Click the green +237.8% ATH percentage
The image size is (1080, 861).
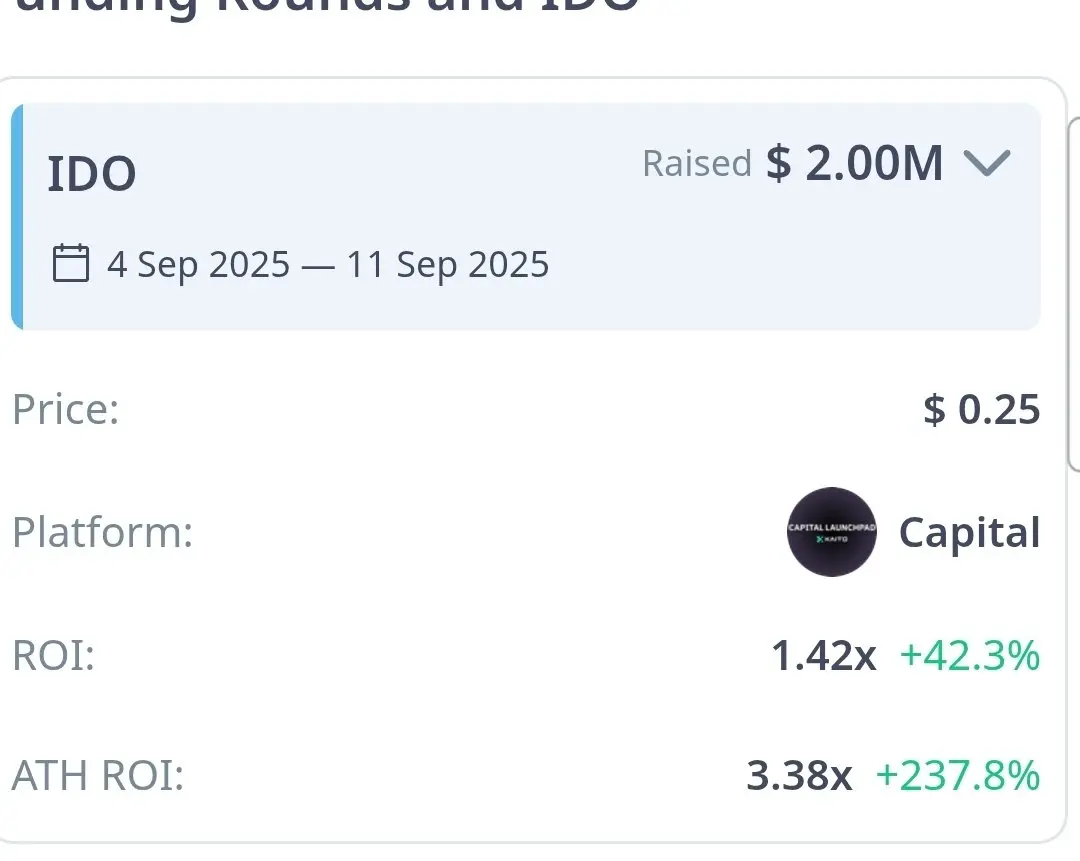click(x=957, y=776)
